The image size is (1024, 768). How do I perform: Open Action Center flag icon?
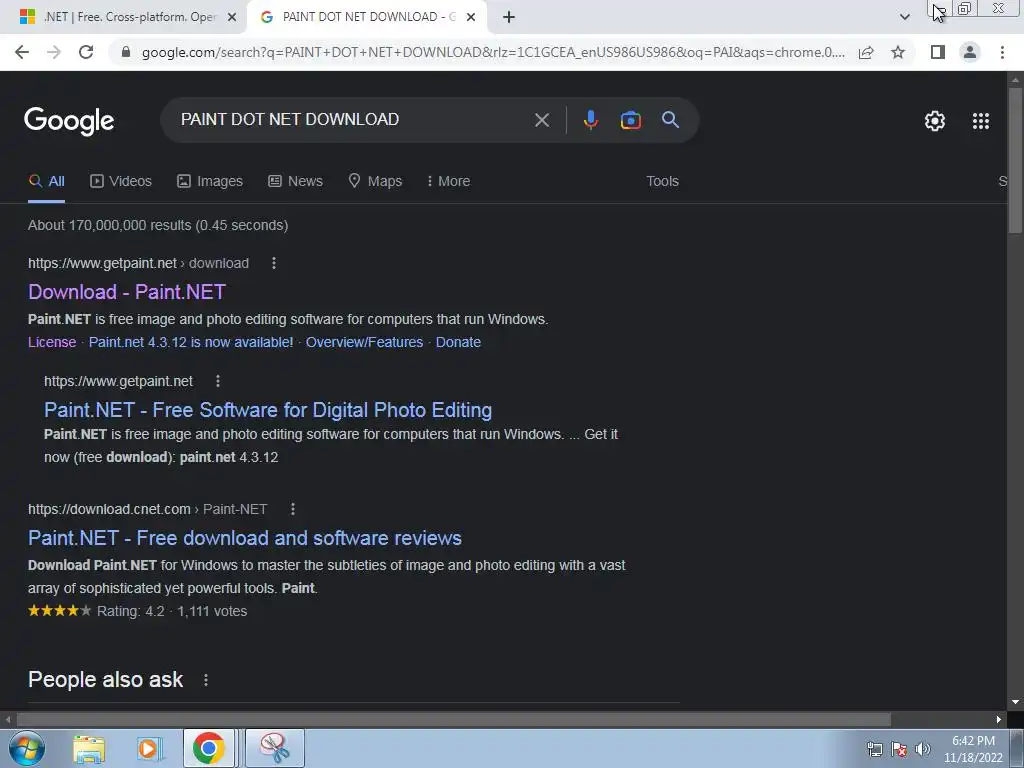pyautogui.click(x=899, y=749)
